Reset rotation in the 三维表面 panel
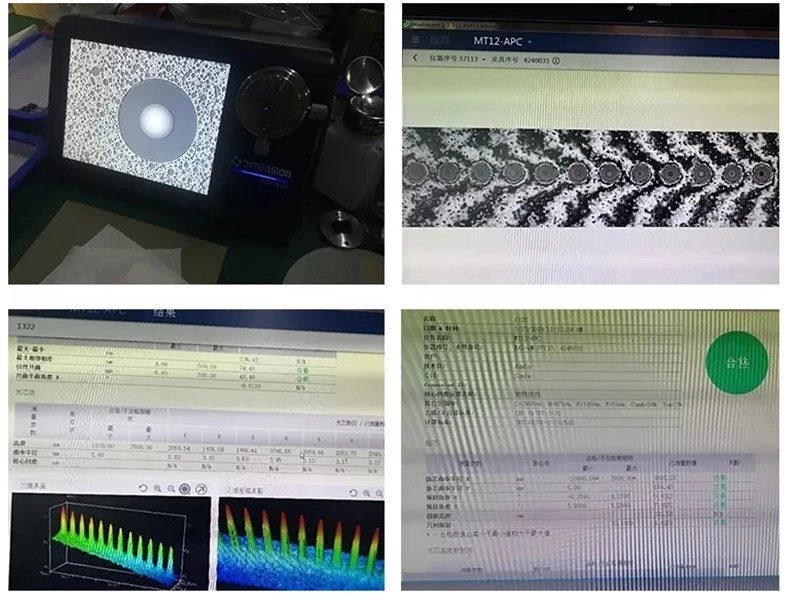This screenshot has width=800, height=600. pos(143,488)
